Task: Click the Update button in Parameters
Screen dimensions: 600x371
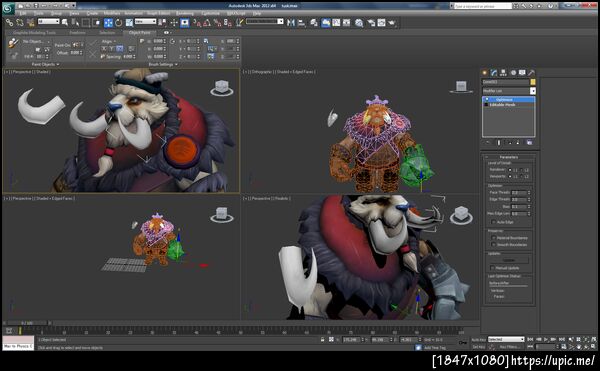Action: (x=509, y=260)
